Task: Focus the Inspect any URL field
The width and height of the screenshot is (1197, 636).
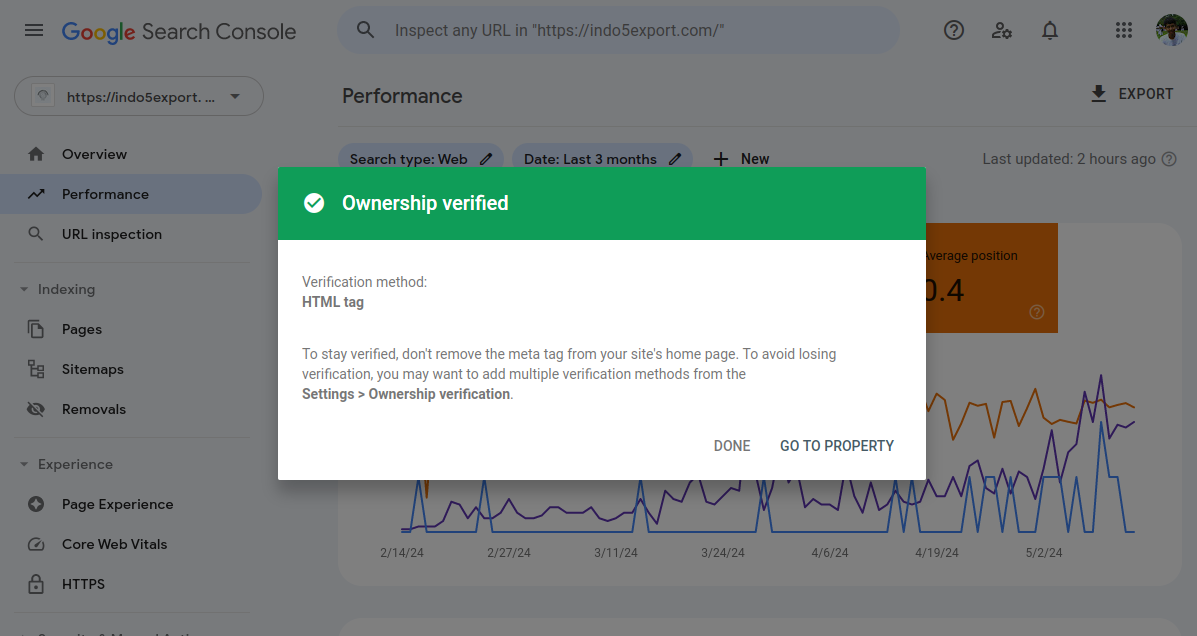Action: pyautogui.click(x=619, y=30)
